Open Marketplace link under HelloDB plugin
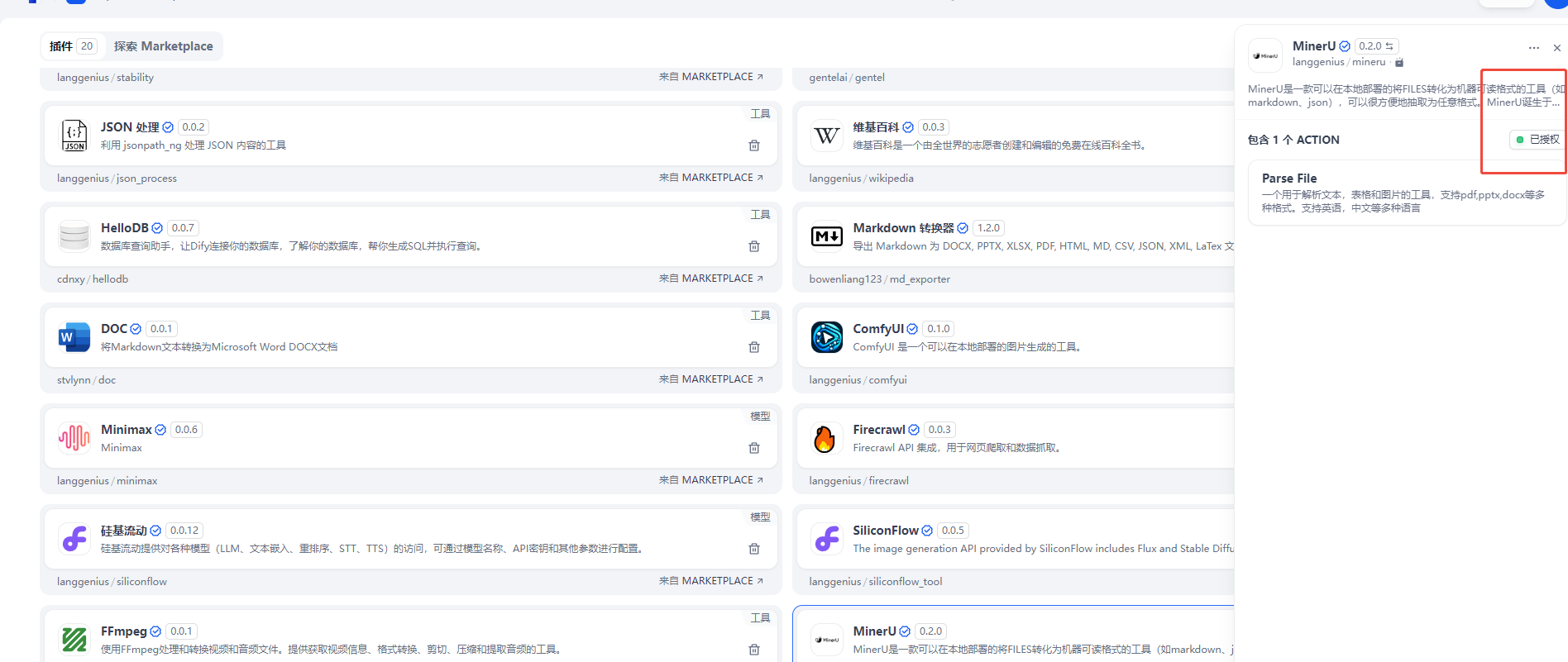Image resolution: width=1568 pixels, height=662 pixels. (711, 279)
